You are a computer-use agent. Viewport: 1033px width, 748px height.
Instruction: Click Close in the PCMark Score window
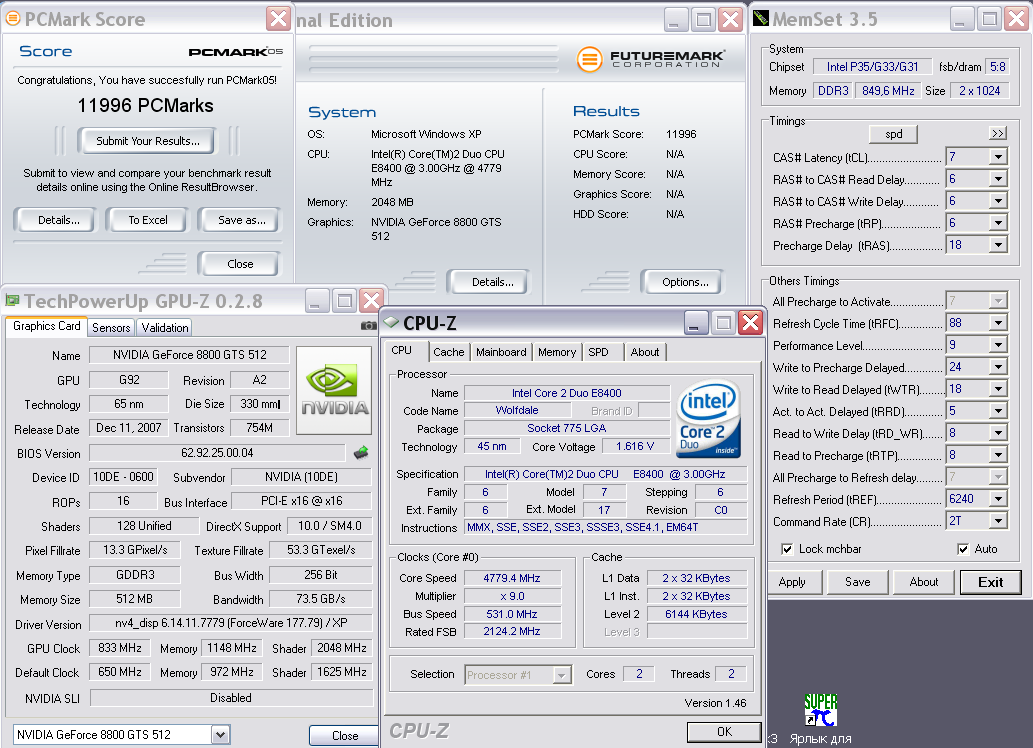(240, 264)
